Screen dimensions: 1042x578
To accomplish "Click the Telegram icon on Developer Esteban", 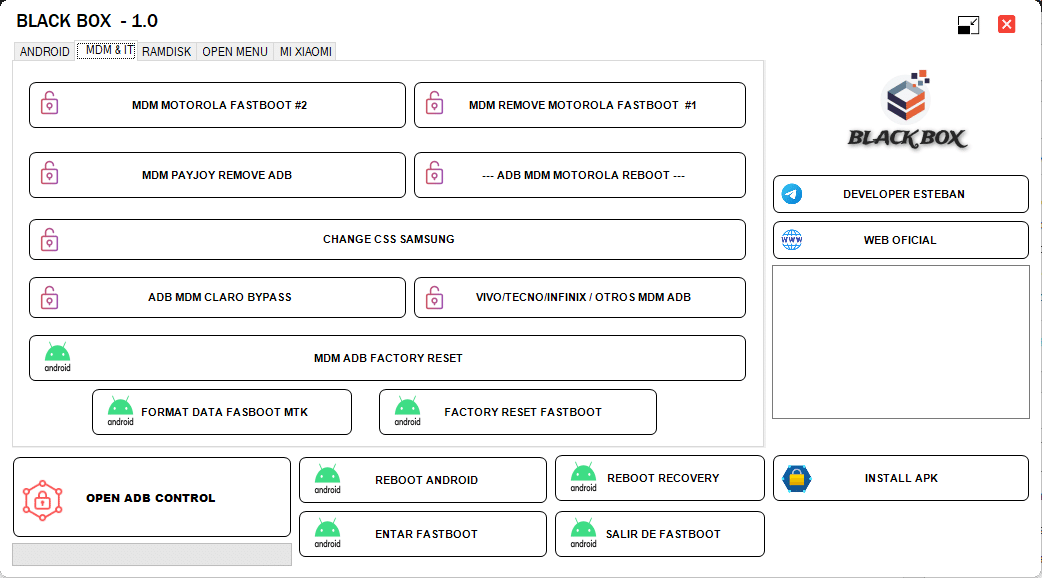I will click(x=792, y=194).
